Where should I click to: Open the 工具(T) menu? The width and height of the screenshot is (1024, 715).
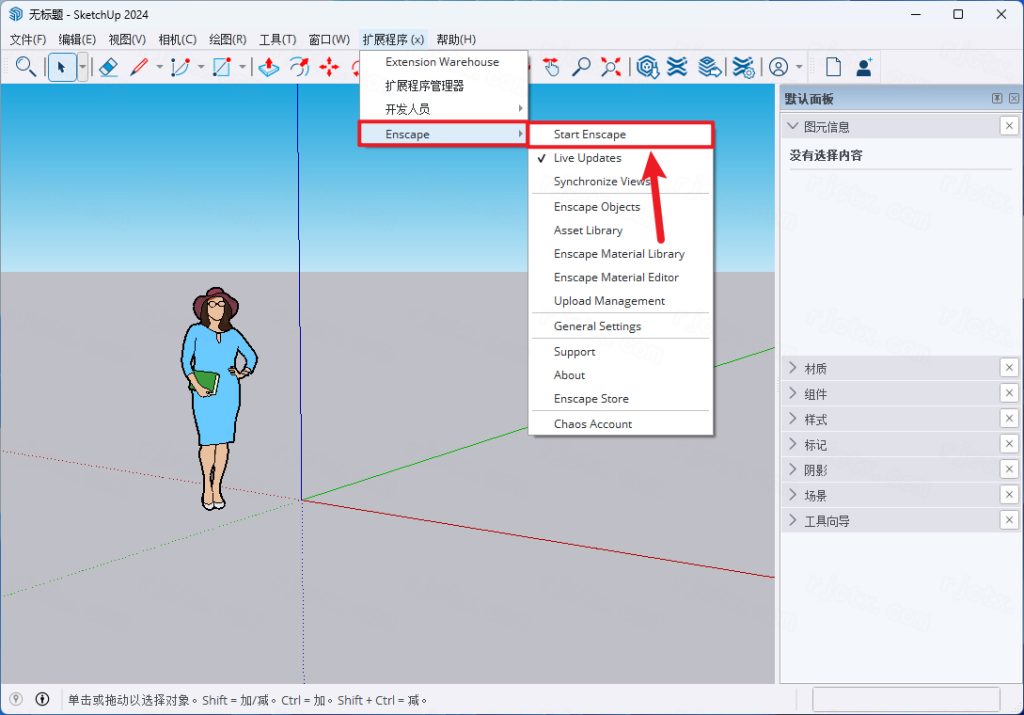point(278,39)
